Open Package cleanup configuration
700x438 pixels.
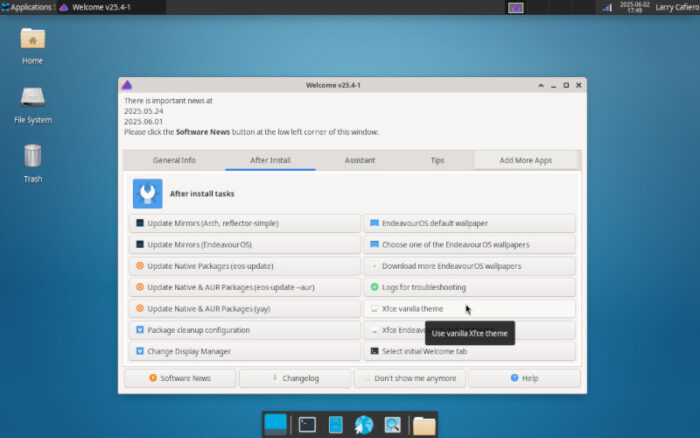245,330
